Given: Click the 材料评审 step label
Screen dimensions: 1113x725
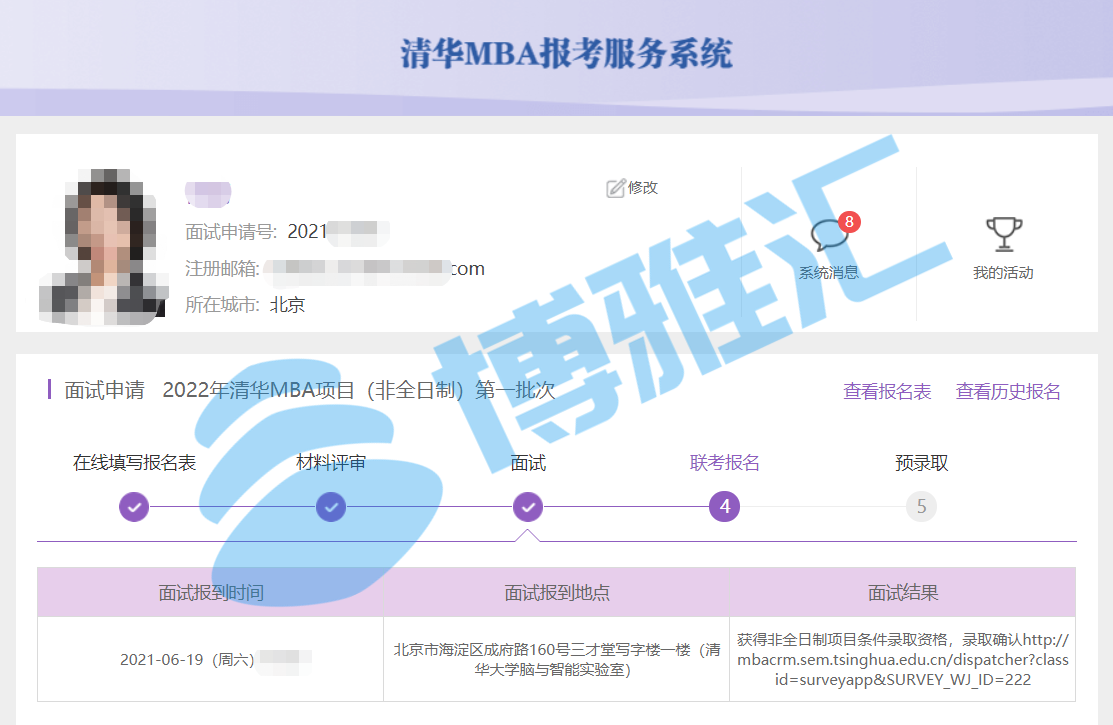Looking at the screenshot, I should (x=331, y=463).
